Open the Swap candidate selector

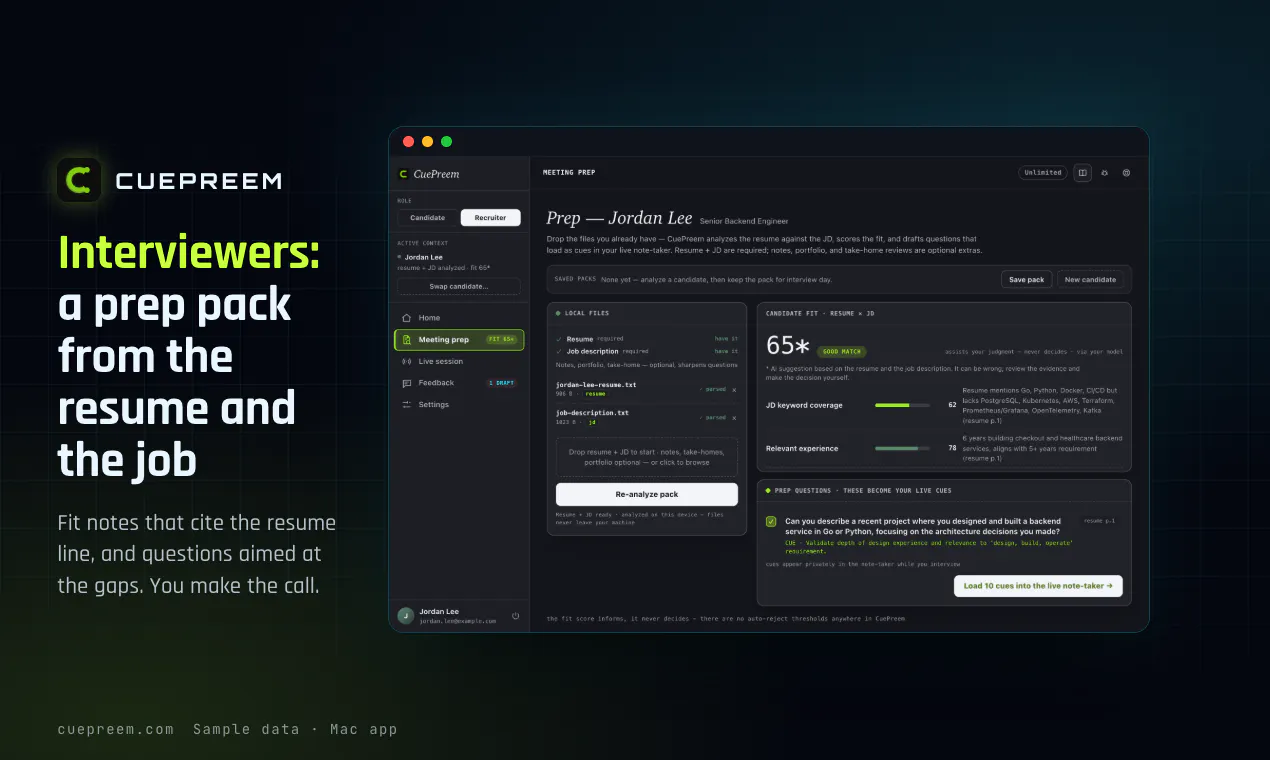coord(459,287)
